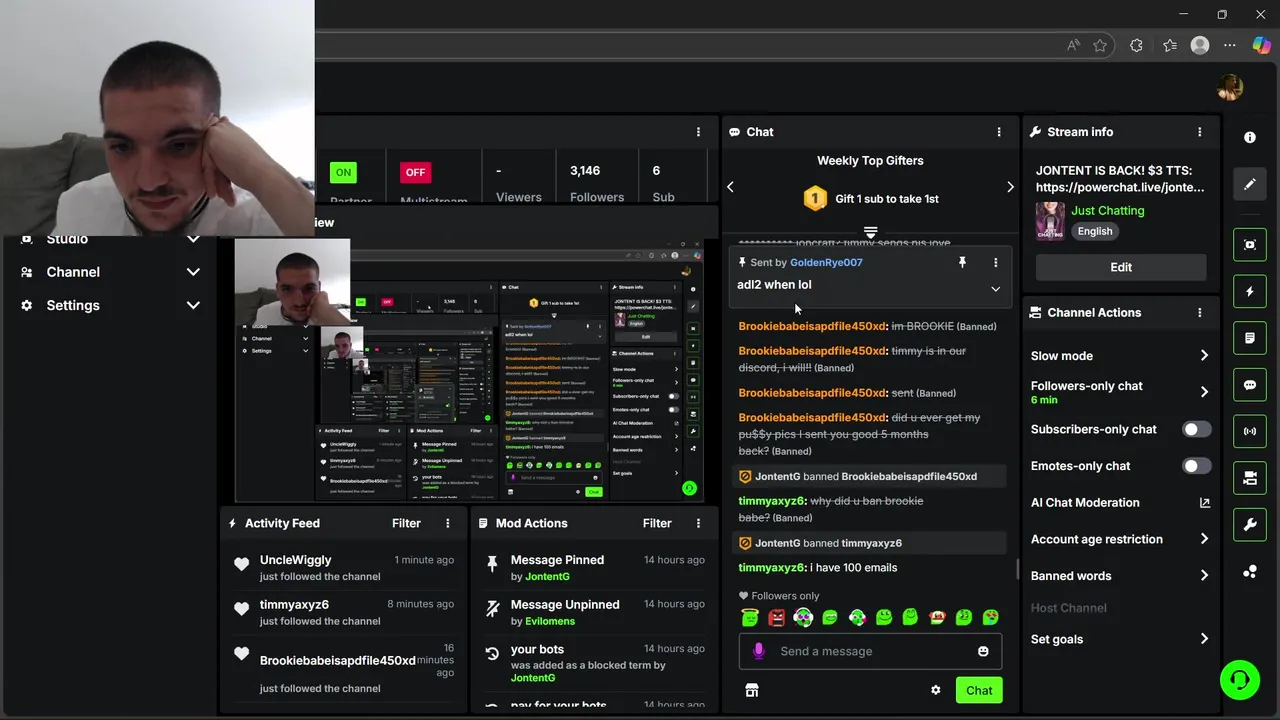Click the purple microphone icon in message box
This screenshot has width=1280, height=720.
click(758, 651)
